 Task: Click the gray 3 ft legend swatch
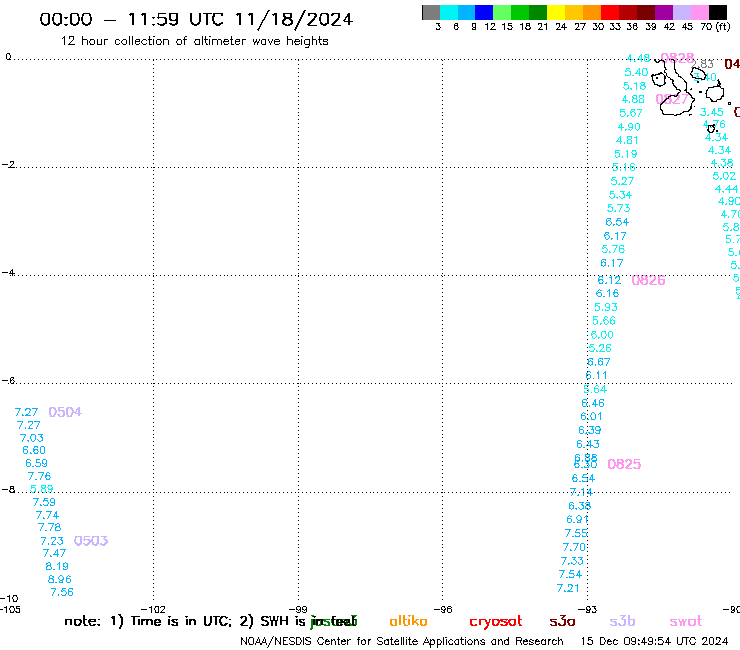[x=431, y=12]
